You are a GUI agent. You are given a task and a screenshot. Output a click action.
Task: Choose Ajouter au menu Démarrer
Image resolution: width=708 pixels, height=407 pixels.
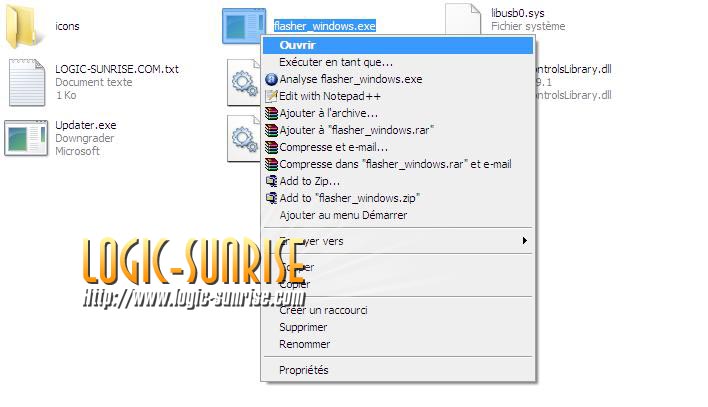[398, 215]
